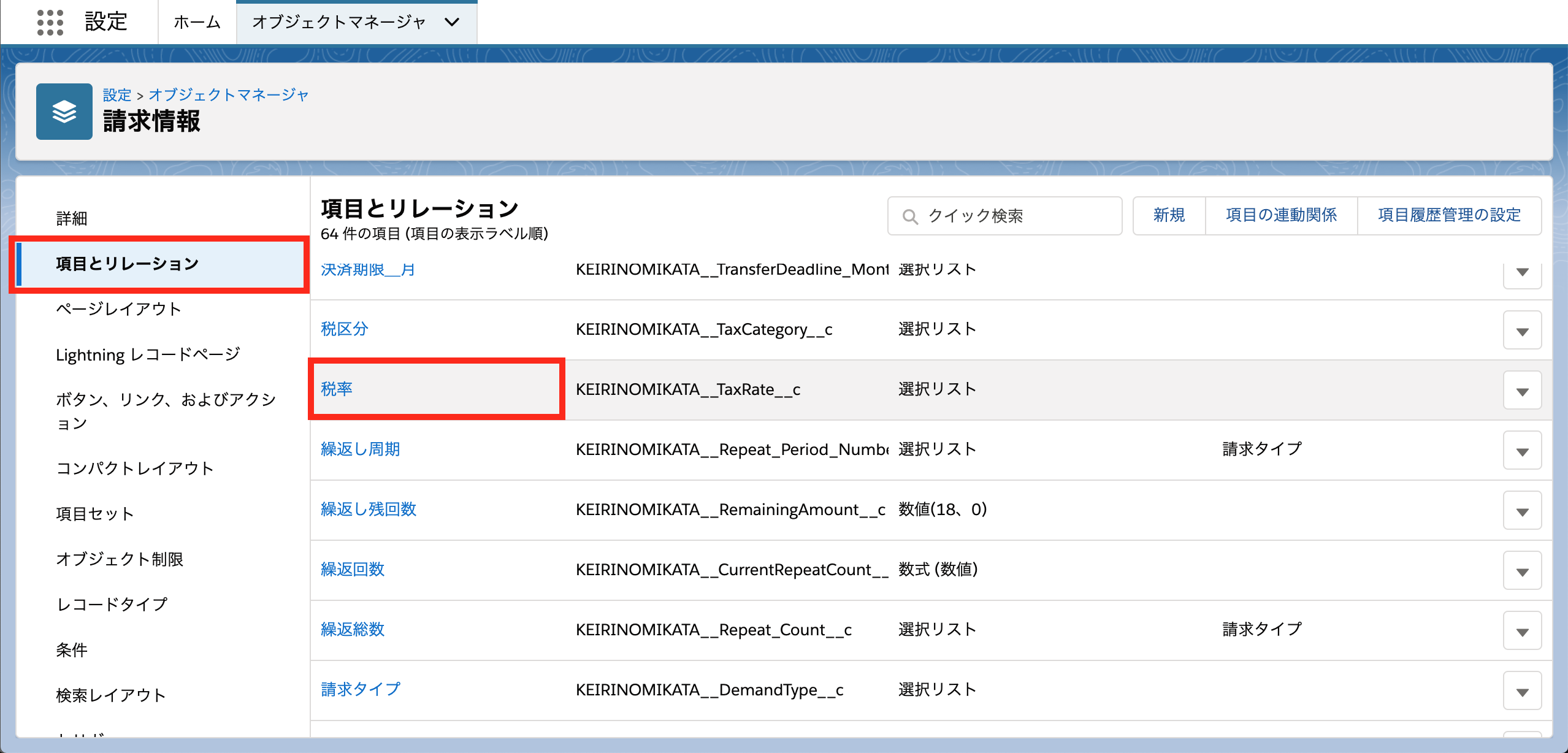Open the row menu for 税区分
Viewport: 1568px width, 753px height.
[x=1521, y=331]
